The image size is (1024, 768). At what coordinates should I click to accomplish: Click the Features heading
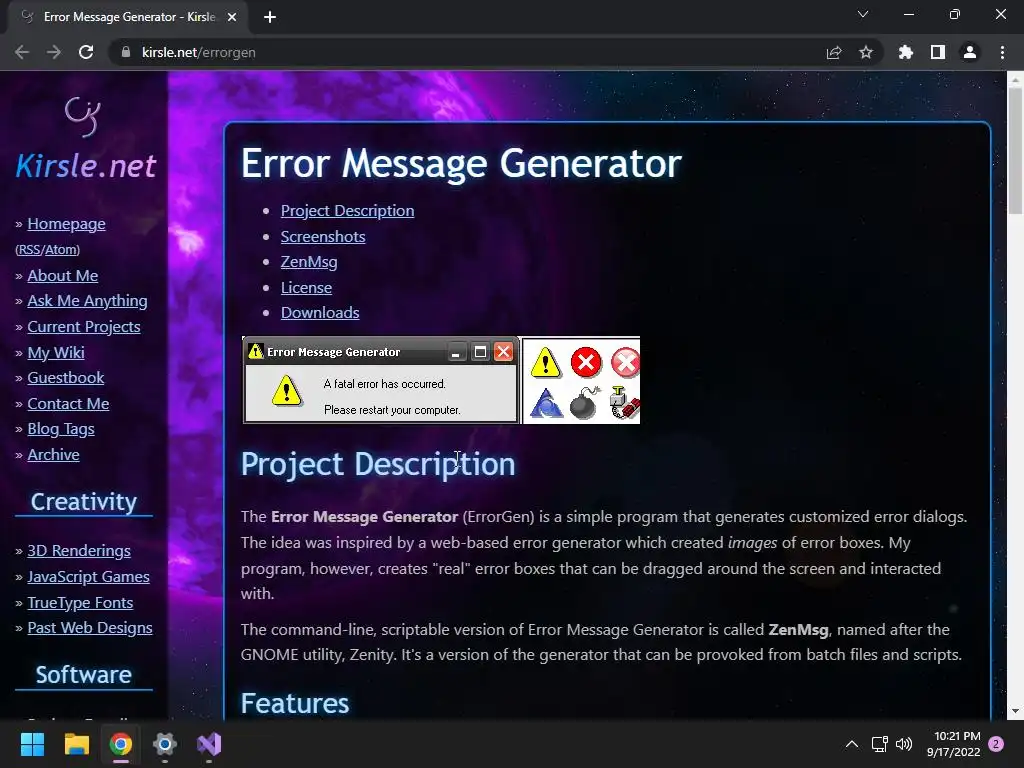295,704
